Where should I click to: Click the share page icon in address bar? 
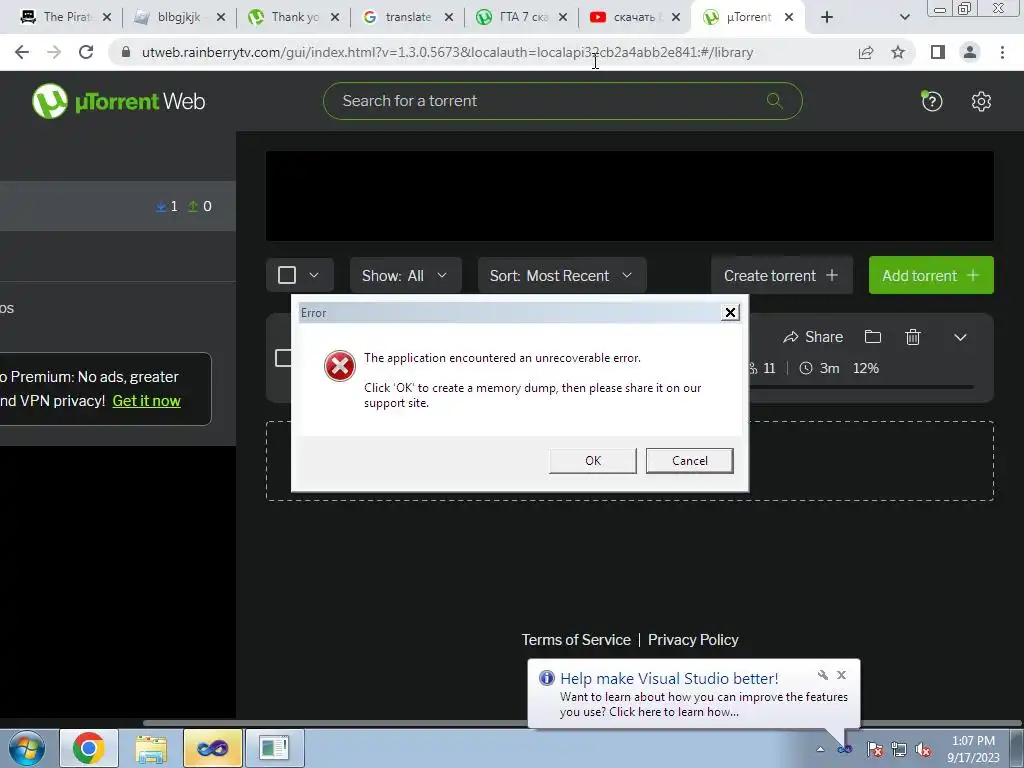coord(866,52)
